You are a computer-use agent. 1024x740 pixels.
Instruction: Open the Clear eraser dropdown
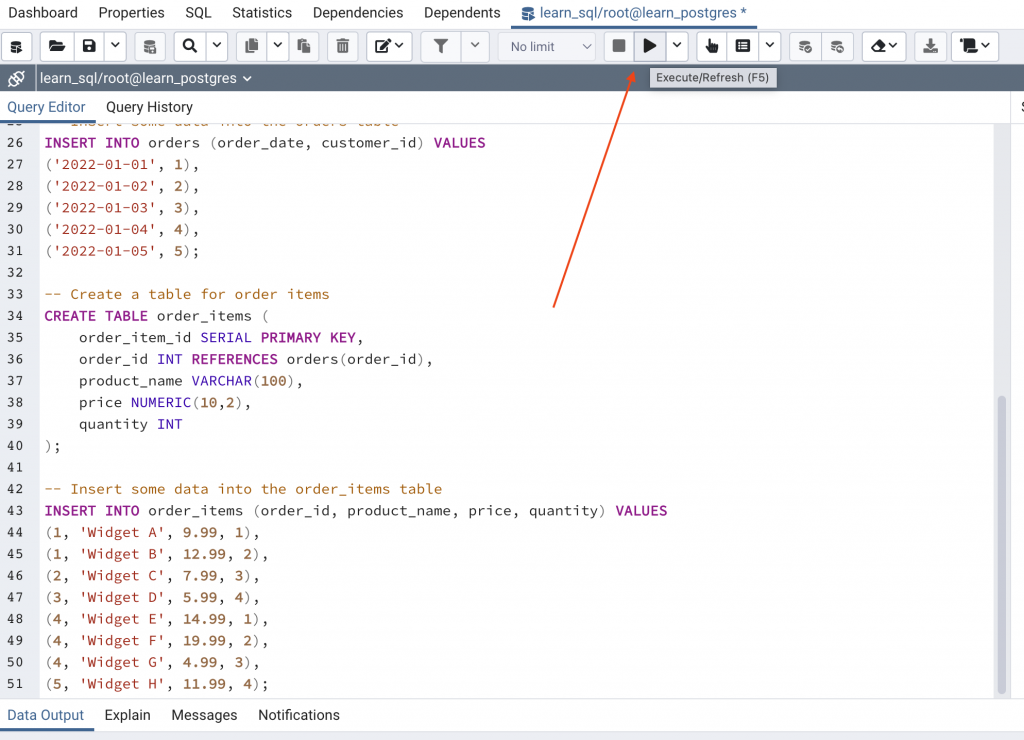[884, 46]
